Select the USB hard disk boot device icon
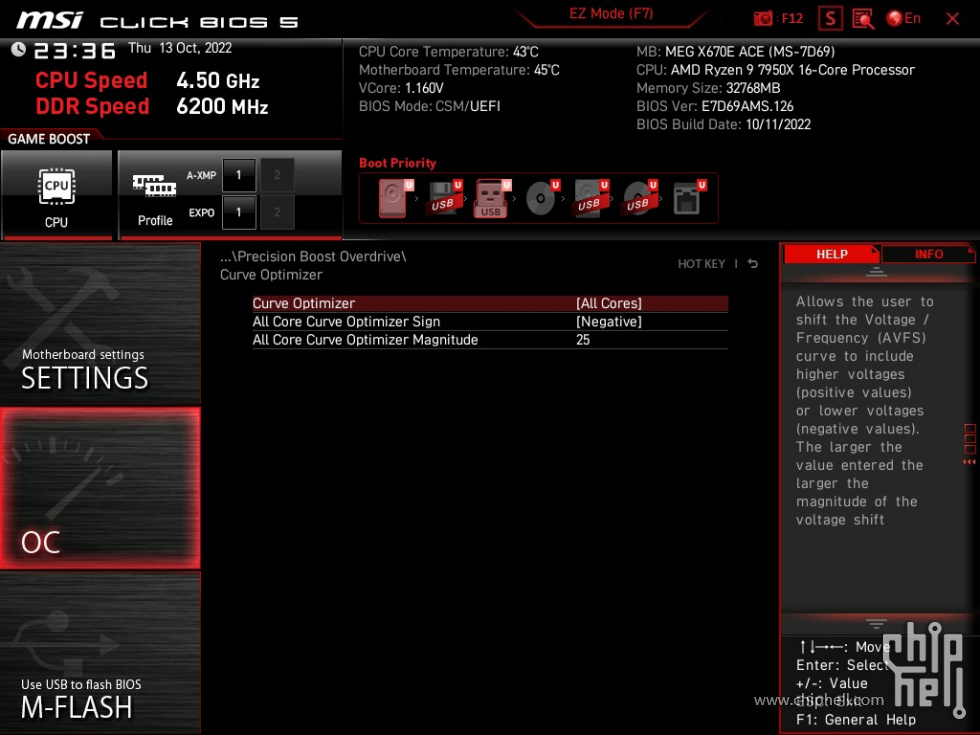980x735 pixels. pos(591,198)
